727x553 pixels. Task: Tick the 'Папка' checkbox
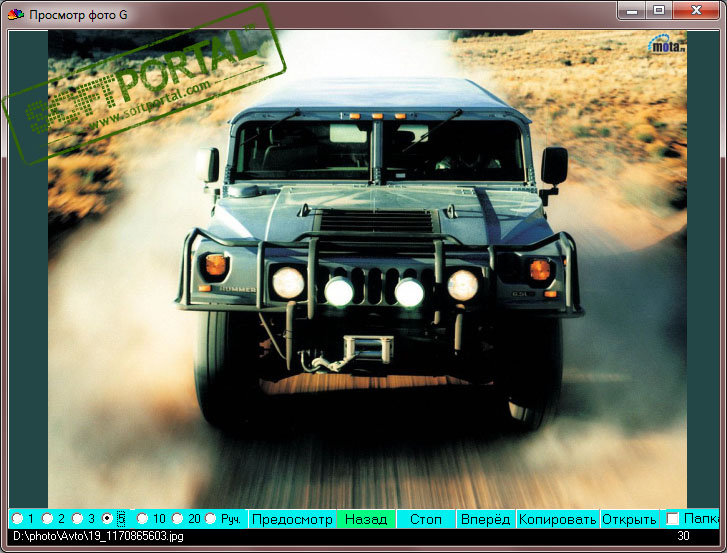(x=672, y=518)
